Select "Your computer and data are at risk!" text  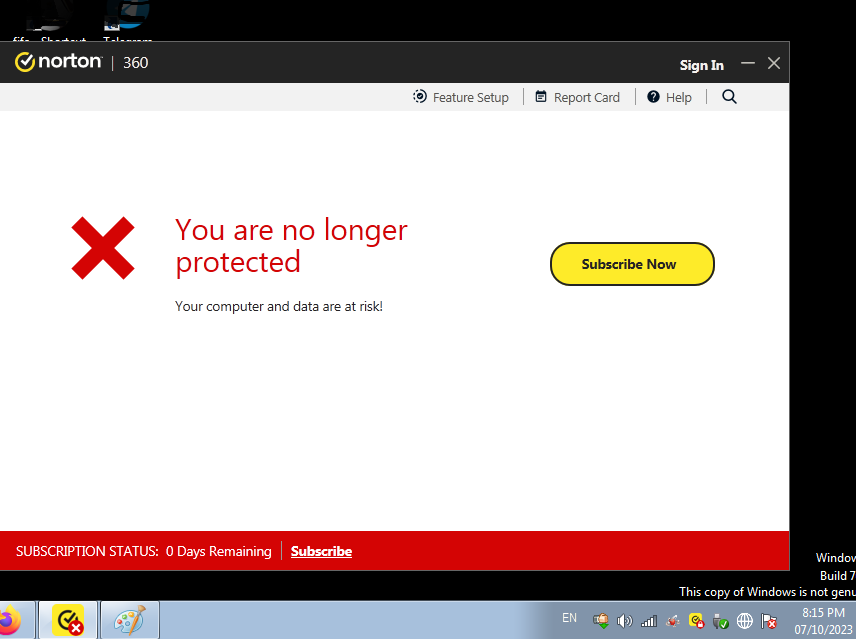279,306
